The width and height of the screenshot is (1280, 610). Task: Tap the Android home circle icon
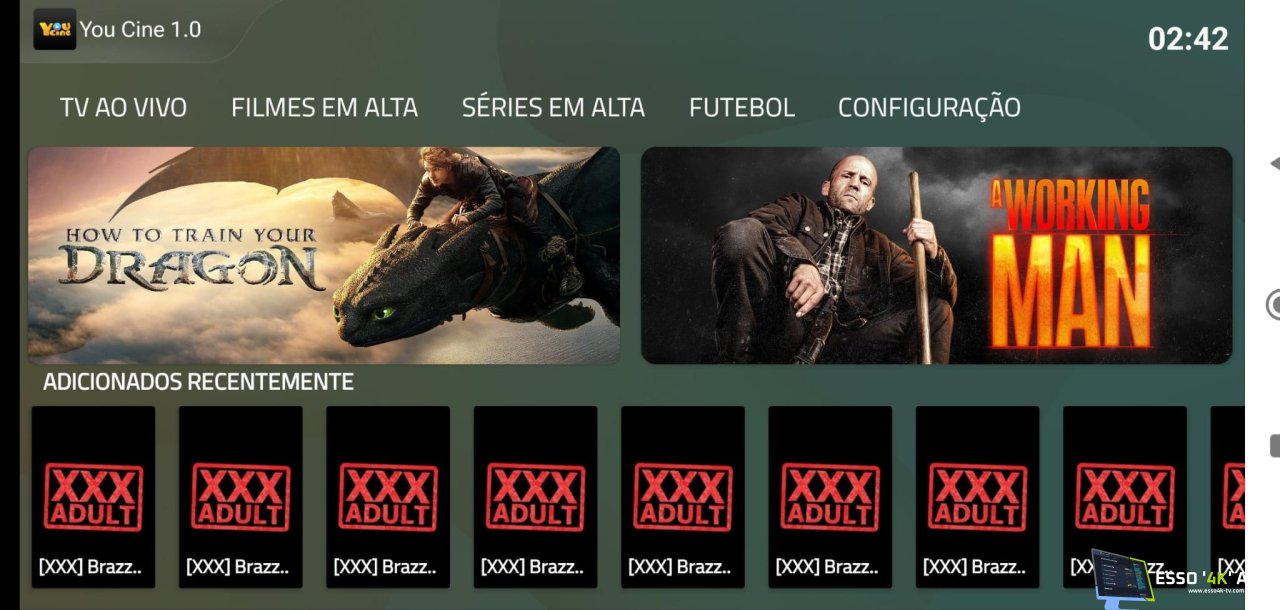1273,304
